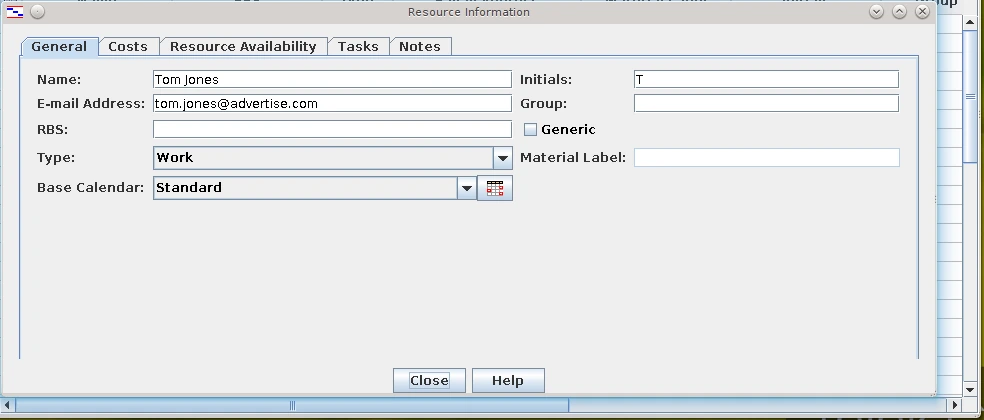
Task: Click the Initials: label
Action: tap(546, 80)
